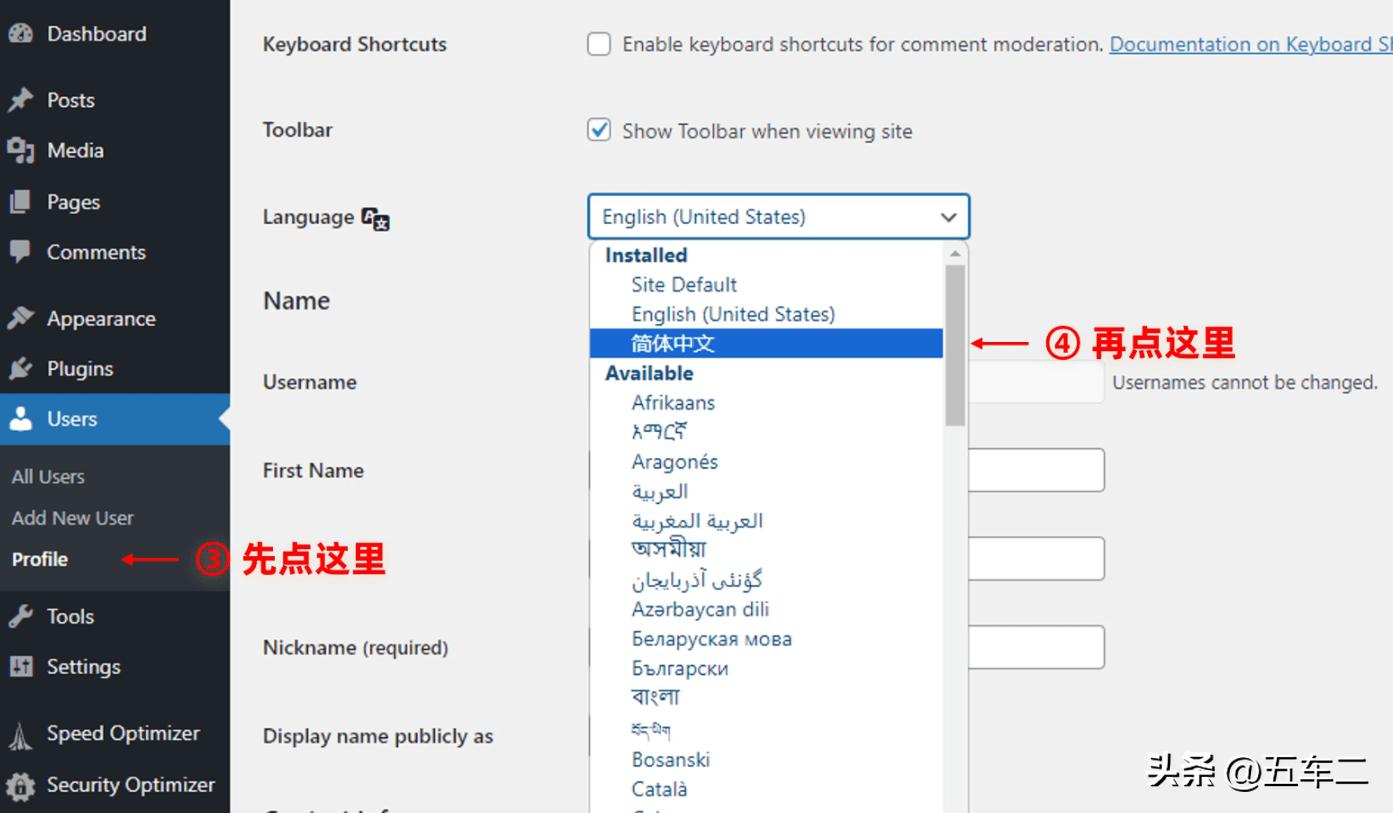The image size is (1393, 813).
Task: Open the Pages menu
Action: click(x=115, y=202)
